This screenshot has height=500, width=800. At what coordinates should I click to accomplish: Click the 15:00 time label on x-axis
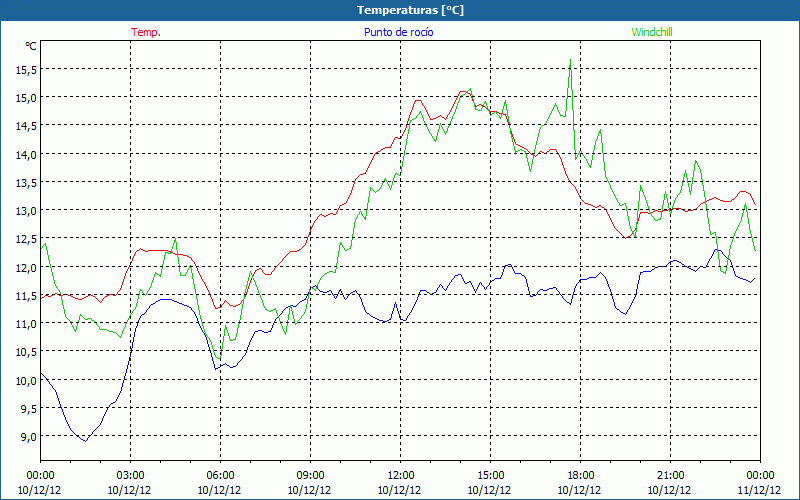pos(490,476)
